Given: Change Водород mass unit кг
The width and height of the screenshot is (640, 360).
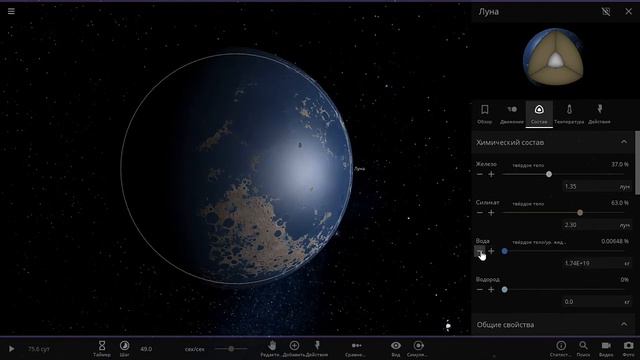Looking at the screenshot, I should point(627,302).
